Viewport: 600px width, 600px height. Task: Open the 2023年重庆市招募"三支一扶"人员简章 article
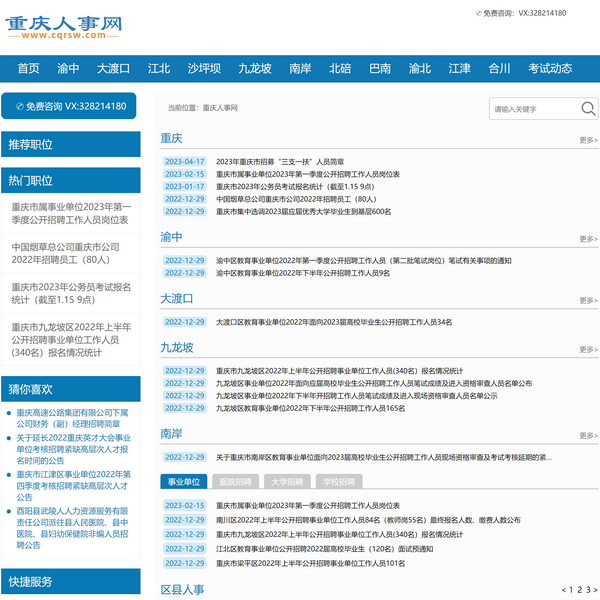point(280,161)
